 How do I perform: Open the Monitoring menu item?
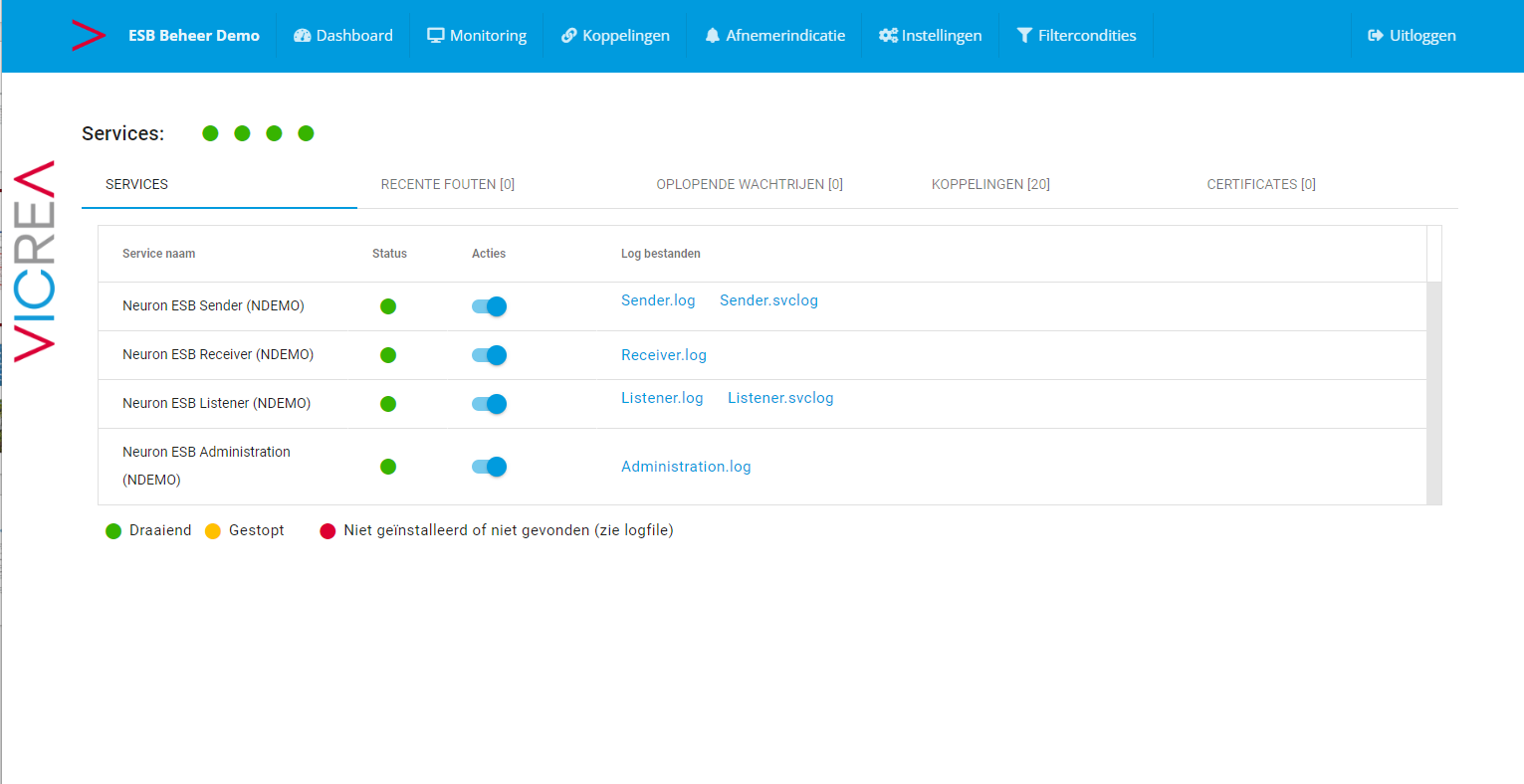pos(477,36)
